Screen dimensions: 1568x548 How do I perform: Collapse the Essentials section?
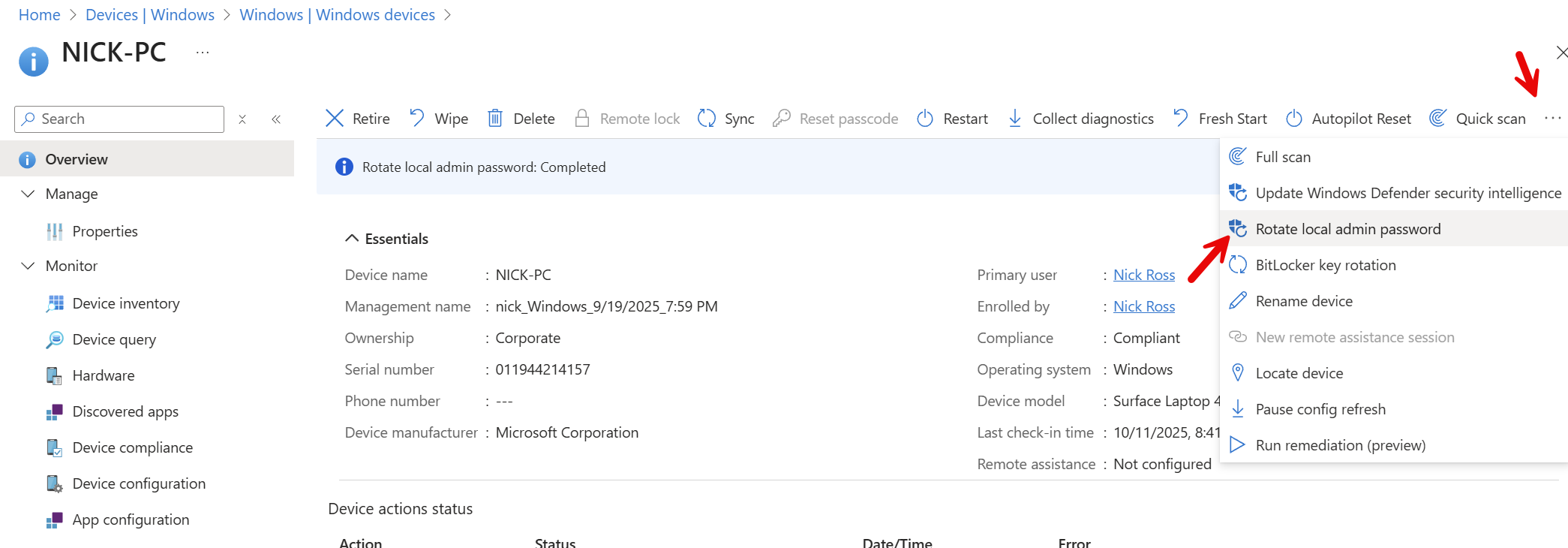(351, 239)
